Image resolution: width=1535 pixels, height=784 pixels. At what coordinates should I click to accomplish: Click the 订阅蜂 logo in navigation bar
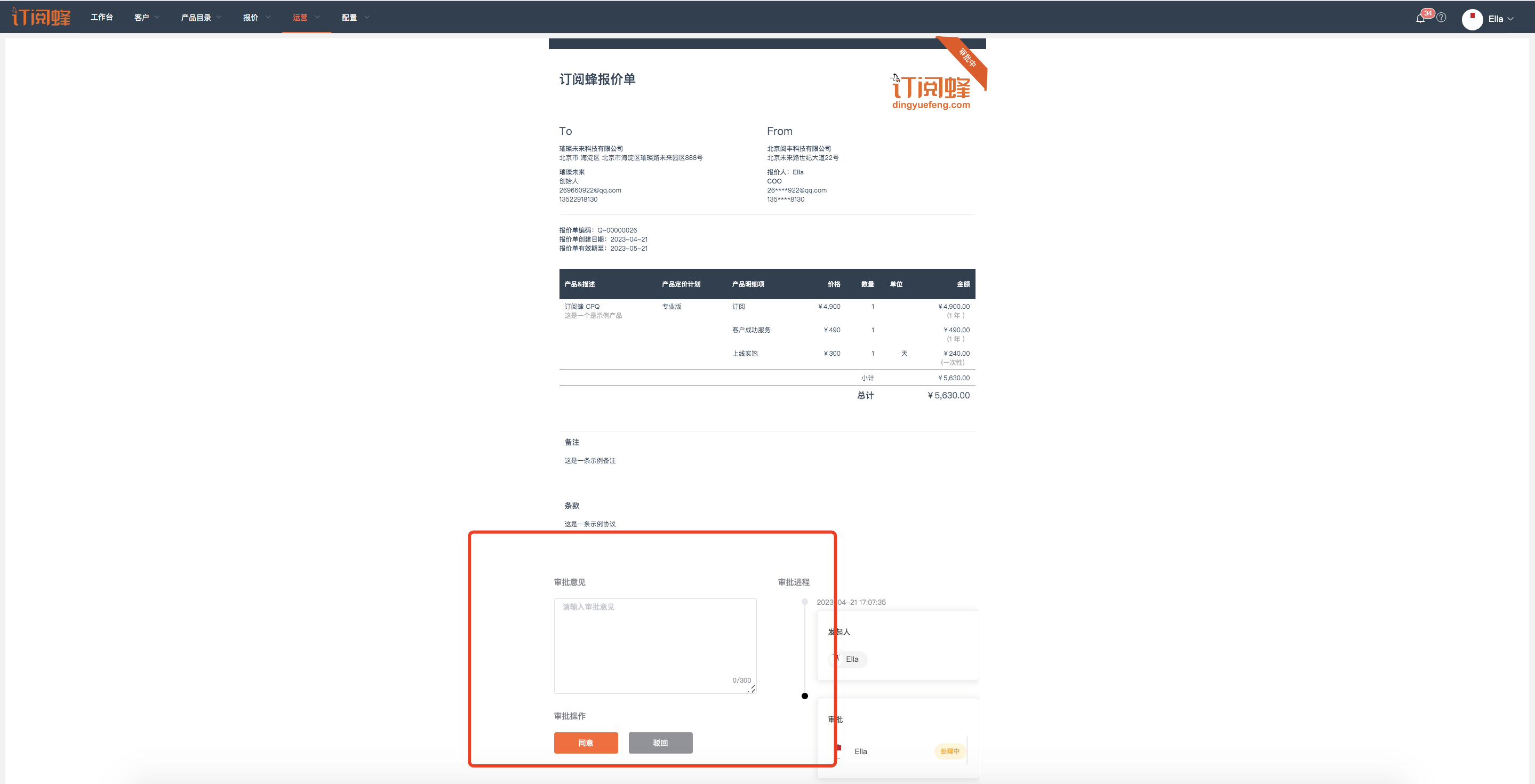pyautogui.click(x=41, y=17)
